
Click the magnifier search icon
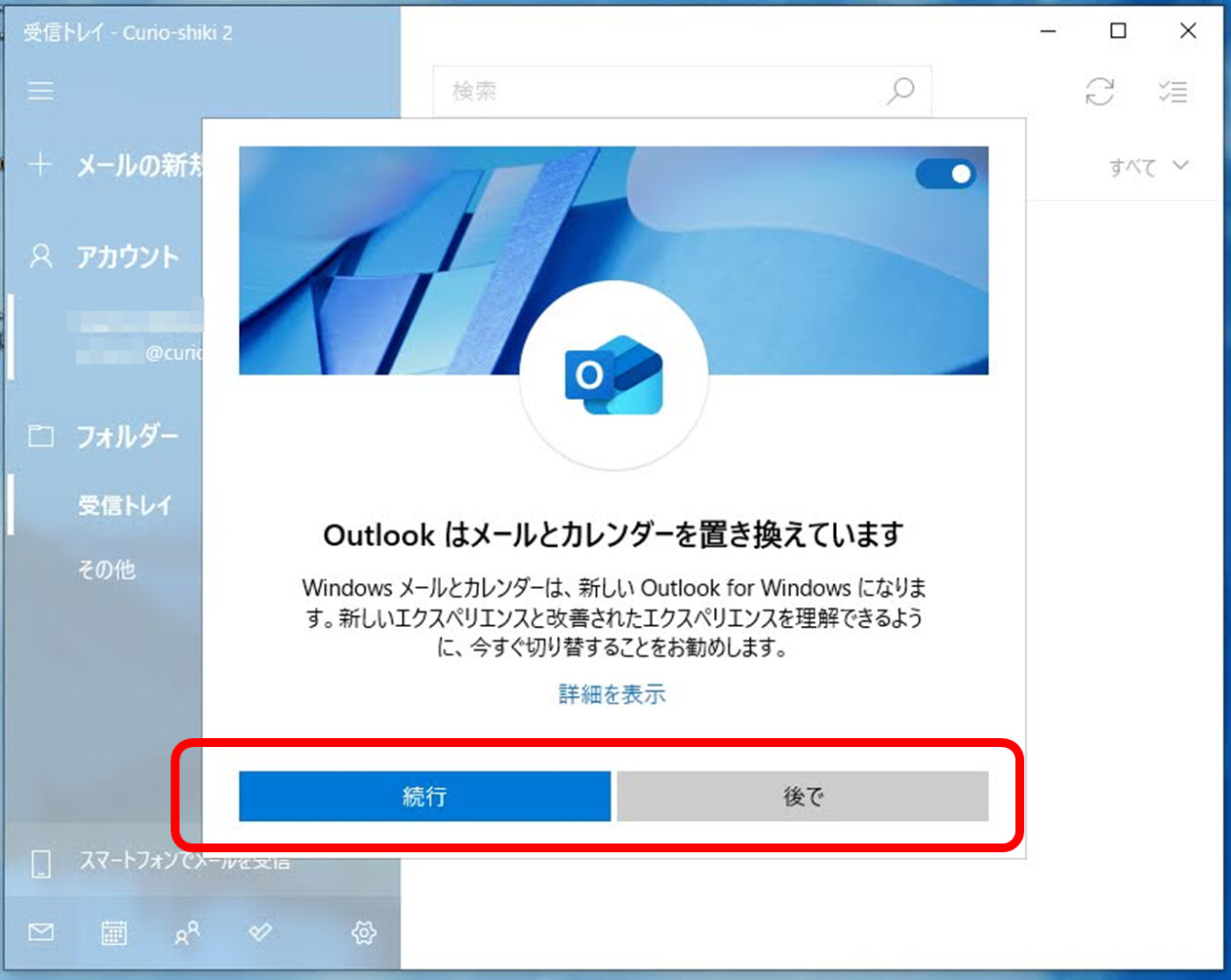coord(900,92)
